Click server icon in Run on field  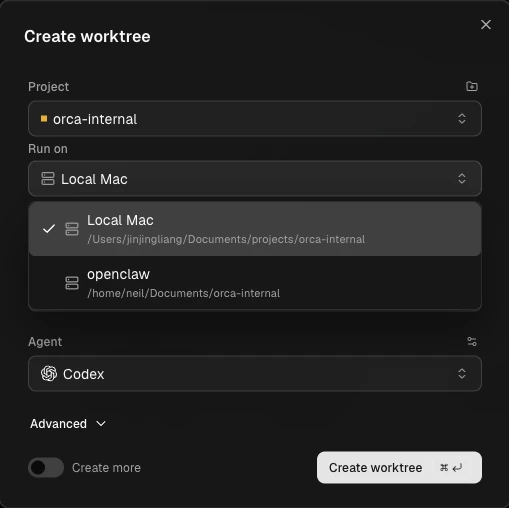pos(48,178)
